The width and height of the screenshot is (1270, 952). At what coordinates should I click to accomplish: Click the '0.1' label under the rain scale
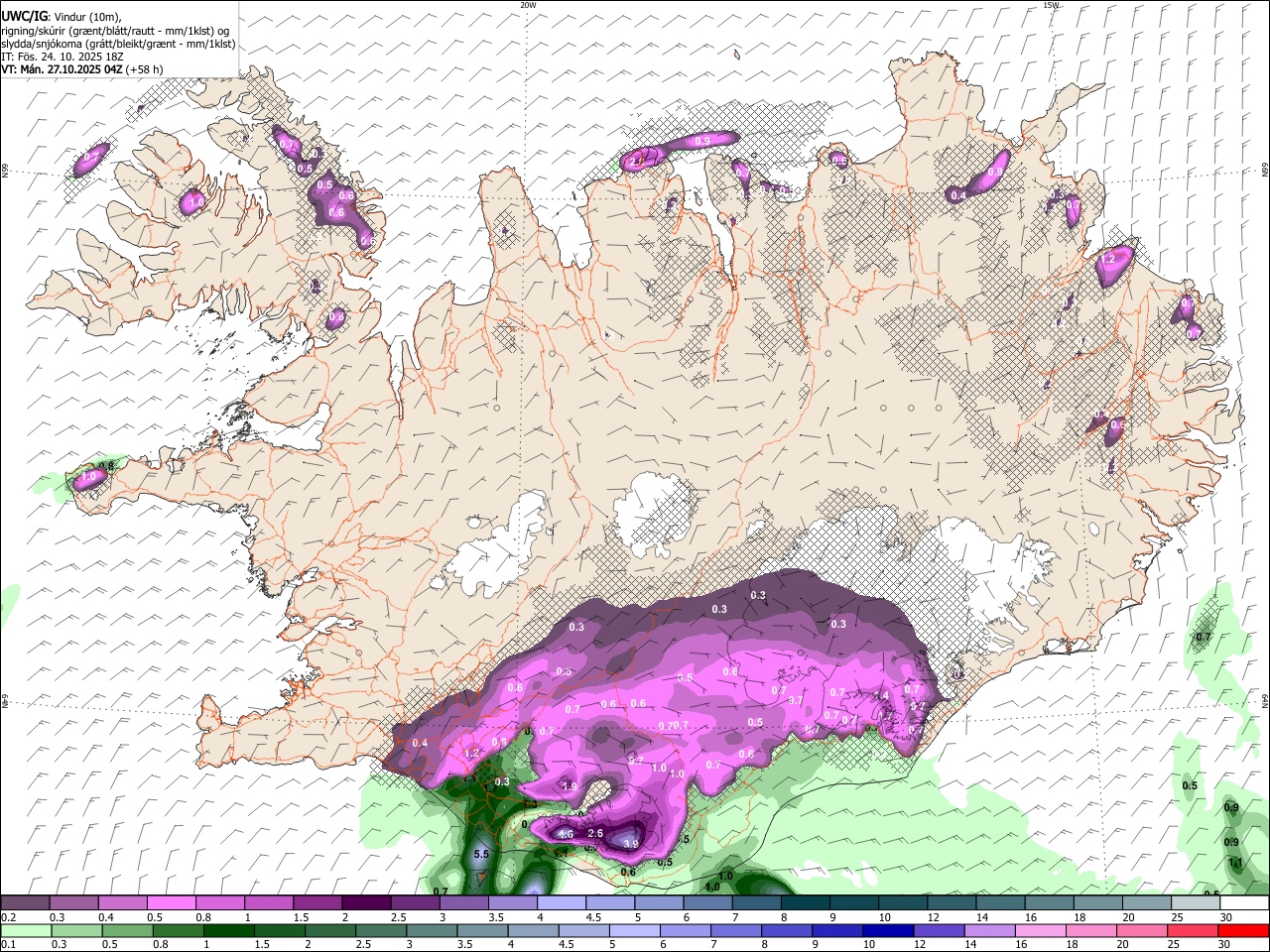pos(8,945)
